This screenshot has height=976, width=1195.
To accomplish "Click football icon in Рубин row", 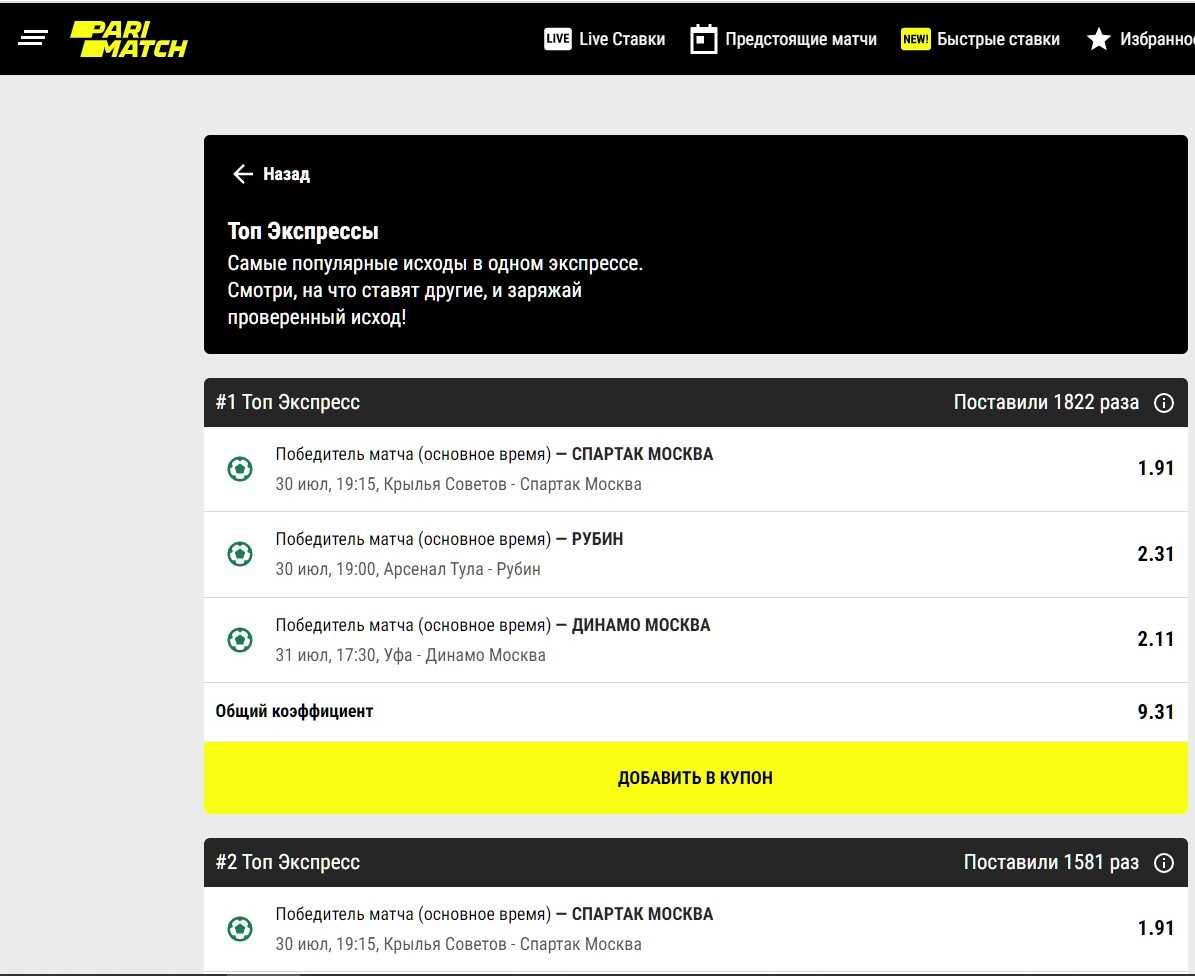I will click(240, 554).
